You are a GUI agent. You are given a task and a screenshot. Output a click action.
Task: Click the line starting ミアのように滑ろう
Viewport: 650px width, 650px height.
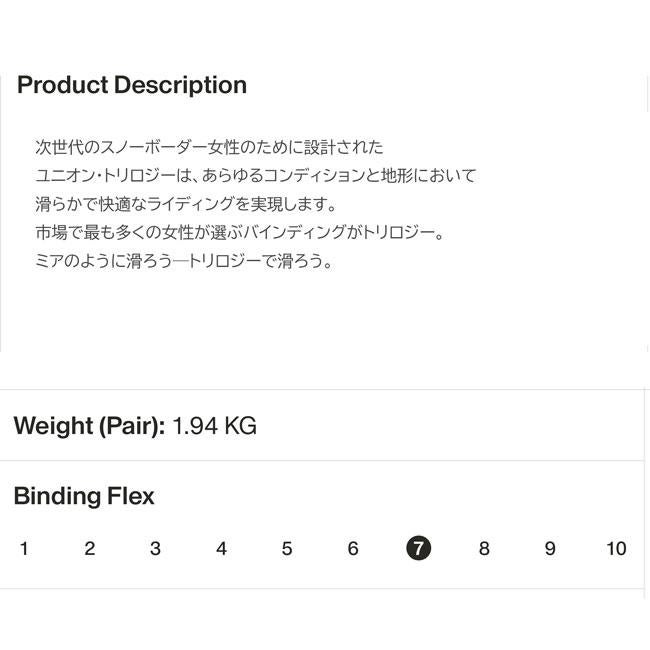[183, 262]
